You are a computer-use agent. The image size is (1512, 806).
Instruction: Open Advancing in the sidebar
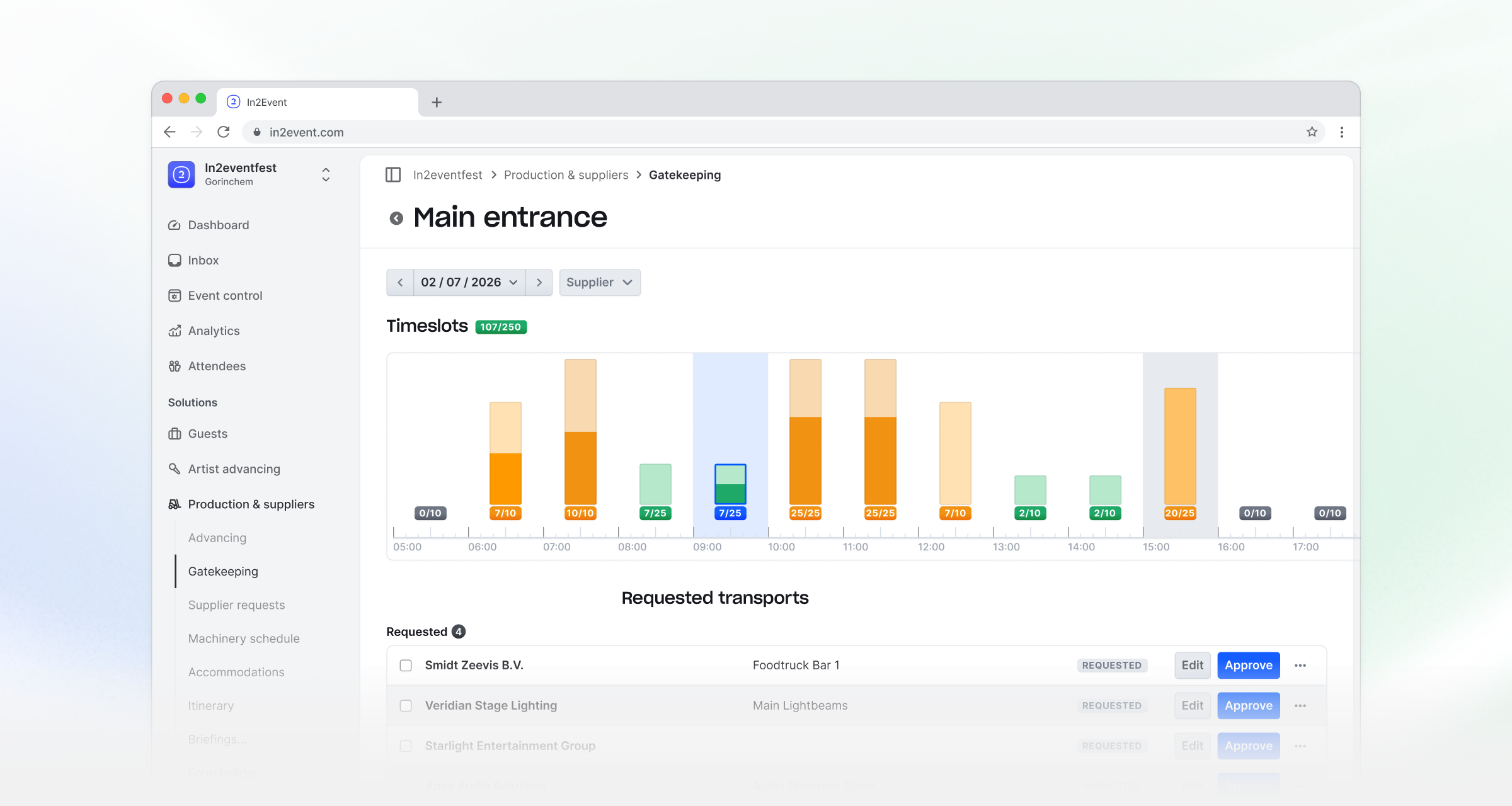pos(217,538)
